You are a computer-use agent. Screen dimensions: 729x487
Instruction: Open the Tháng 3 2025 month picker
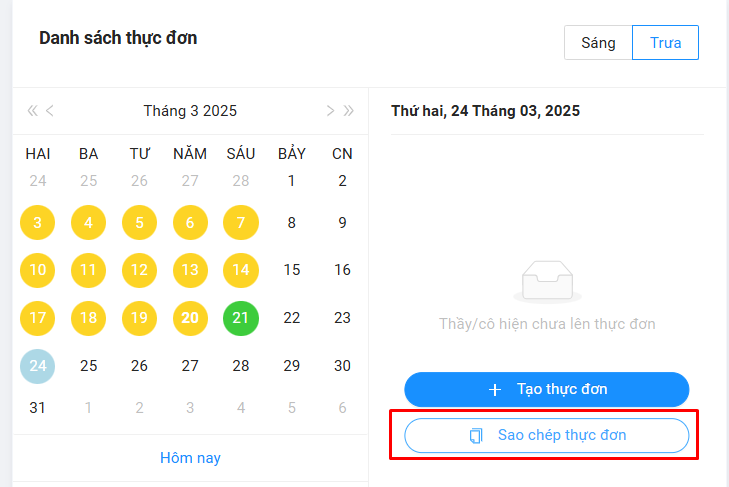point(190,111)
